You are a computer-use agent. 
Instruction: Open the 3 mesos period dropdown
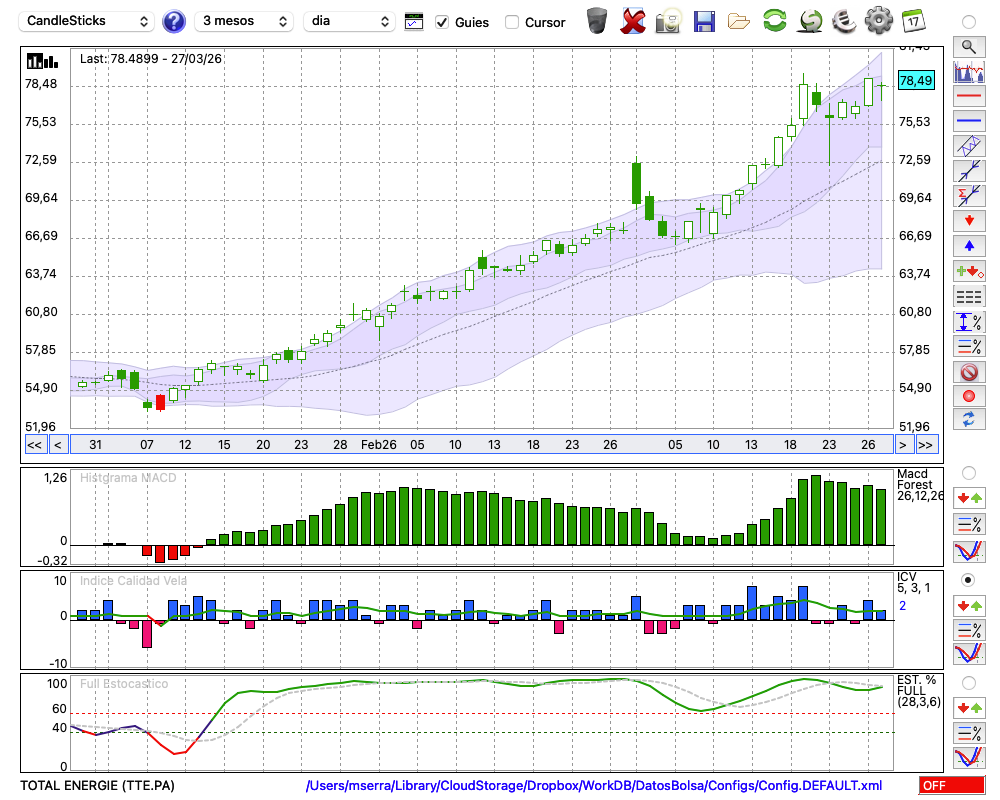click(x=244, y=21)
